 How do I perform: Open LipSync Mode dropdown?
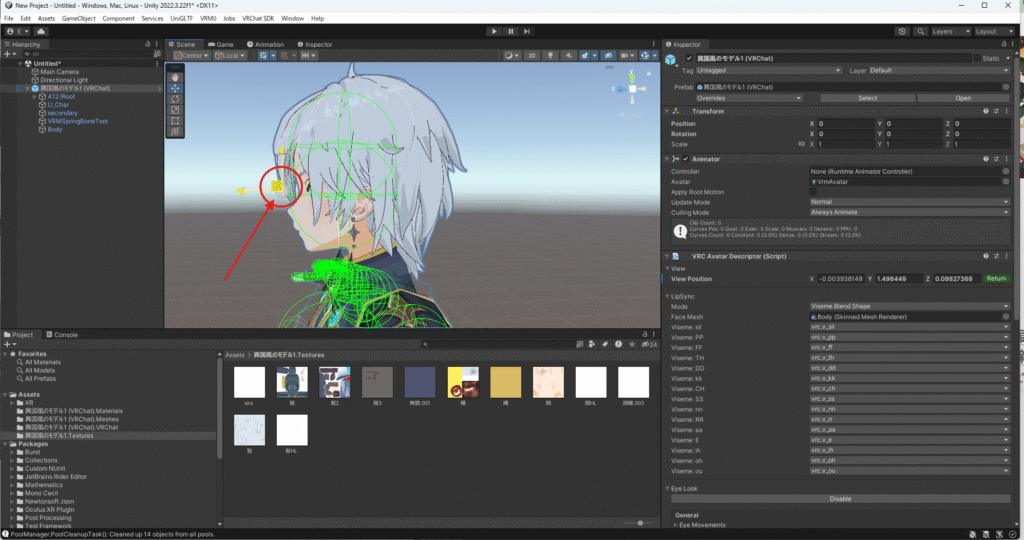pos(910,306)
